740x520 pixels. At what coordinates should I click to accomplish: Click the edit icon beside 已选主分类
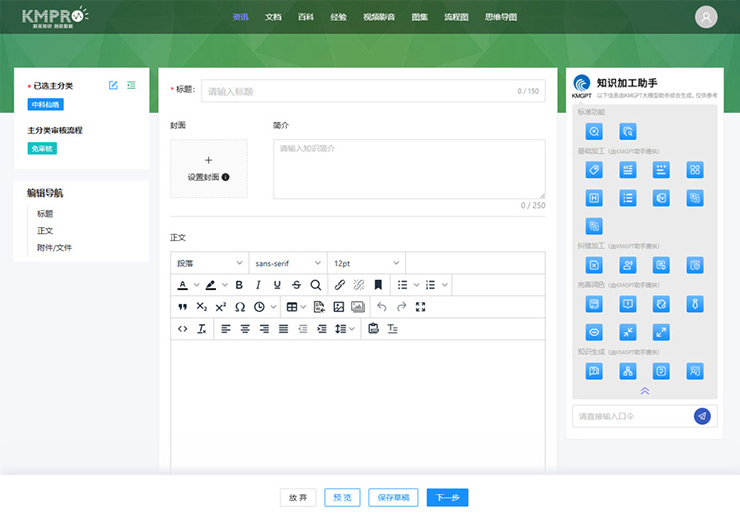113,86
